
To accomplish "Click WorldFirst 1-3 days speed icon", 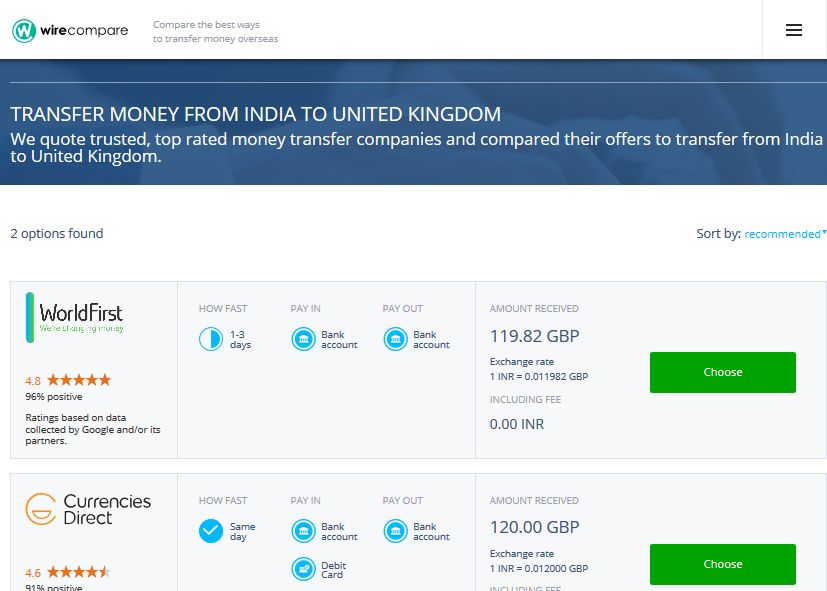I will (x=210, y=339).
